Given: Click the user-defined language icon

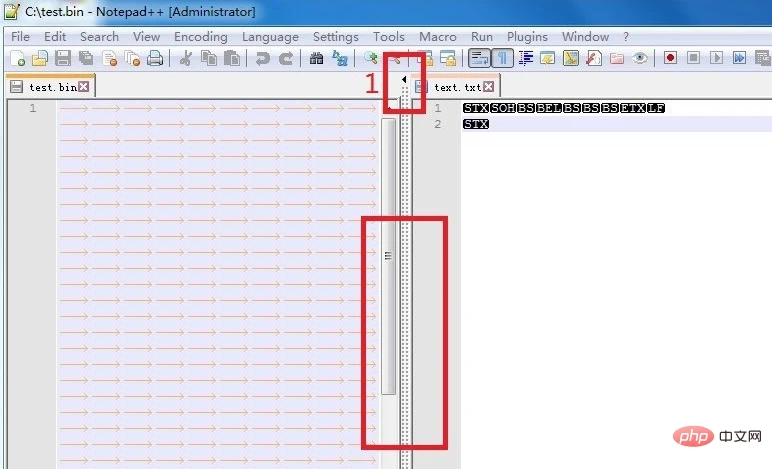Looking at the screenshot, I should [x=547, y=58].
